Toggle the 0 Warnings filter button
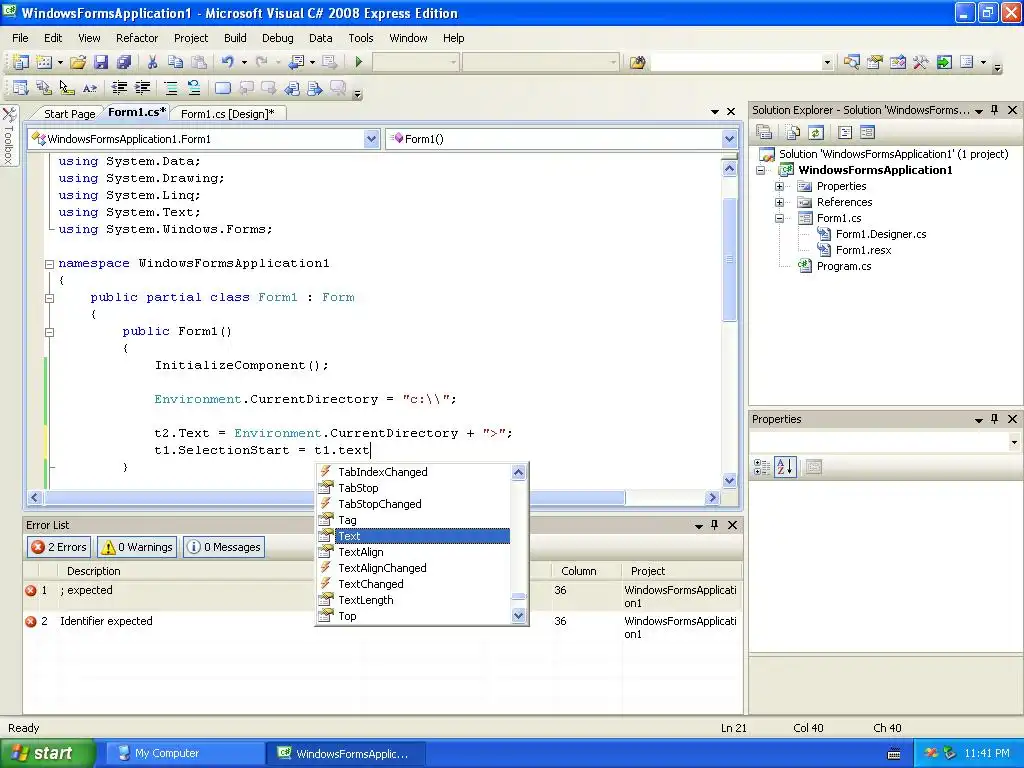This screenshot has height=768, width=1024. click(137, 547)
